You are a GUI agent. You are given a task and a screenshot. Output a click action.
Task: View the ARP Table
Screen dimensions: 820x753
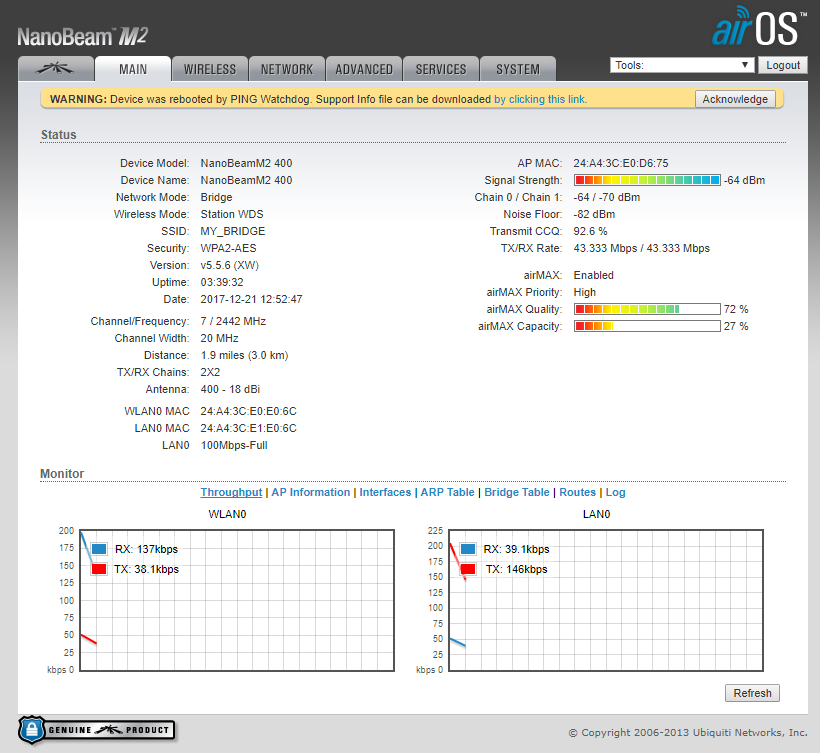click(447, 492)
